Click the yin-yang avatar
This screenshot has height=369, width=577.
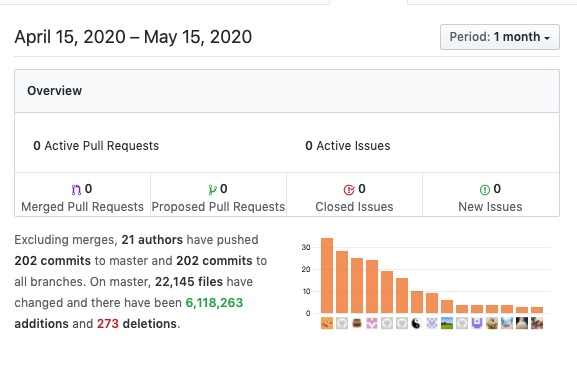[417, 323]
